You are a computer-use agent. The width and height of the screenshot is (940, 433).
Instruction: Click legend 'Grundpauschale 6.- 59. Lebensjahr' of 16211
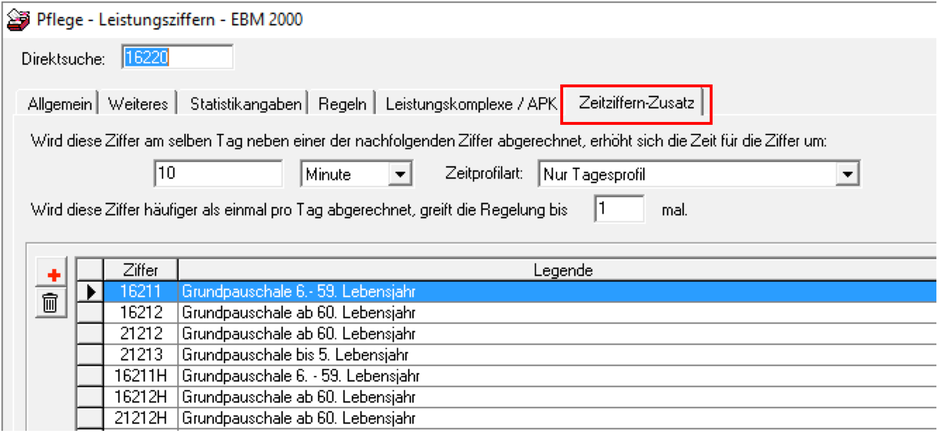click(x=298, y=292)
